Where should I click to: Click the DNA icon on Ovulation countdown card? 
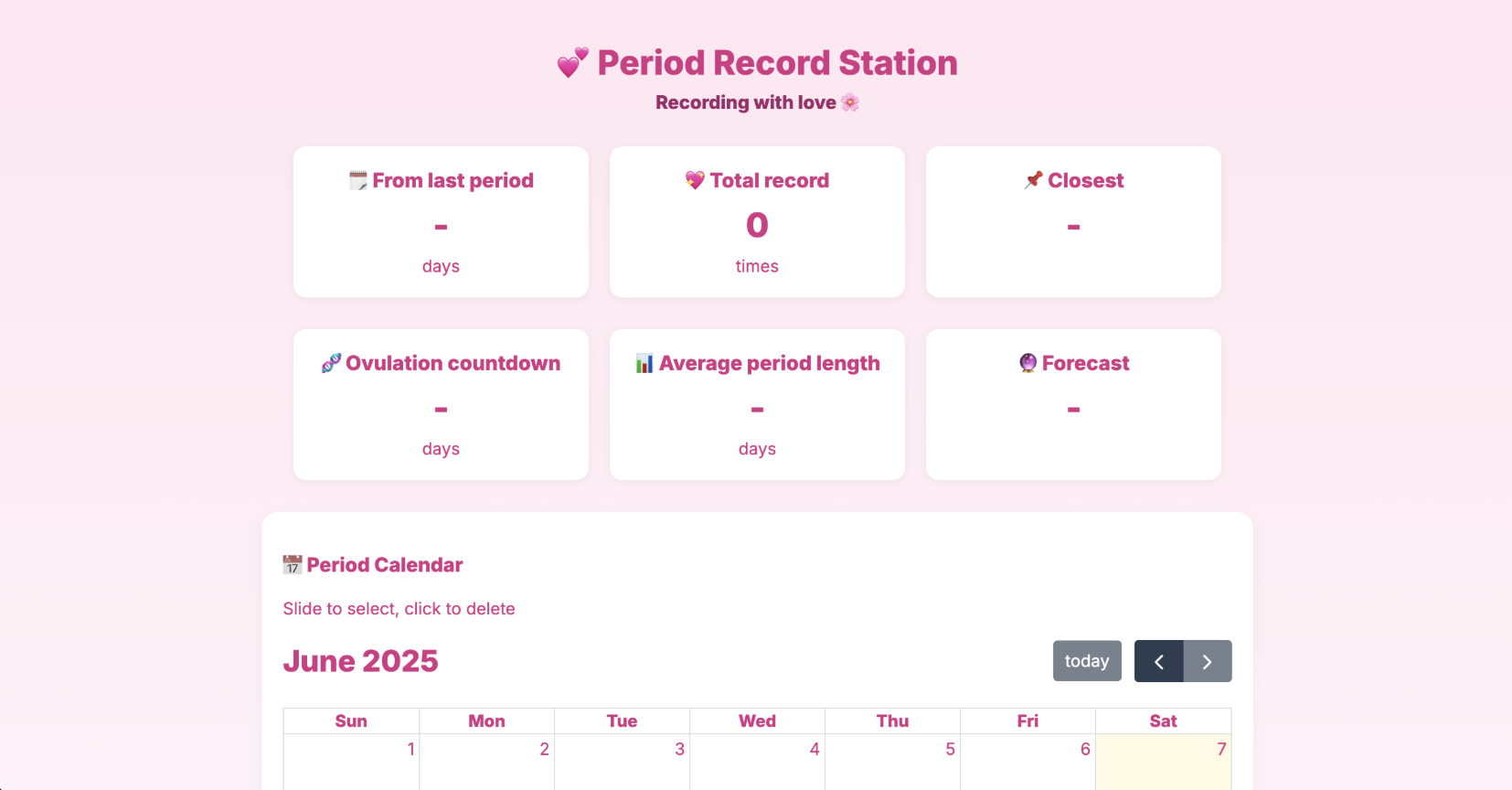point(330,363)
